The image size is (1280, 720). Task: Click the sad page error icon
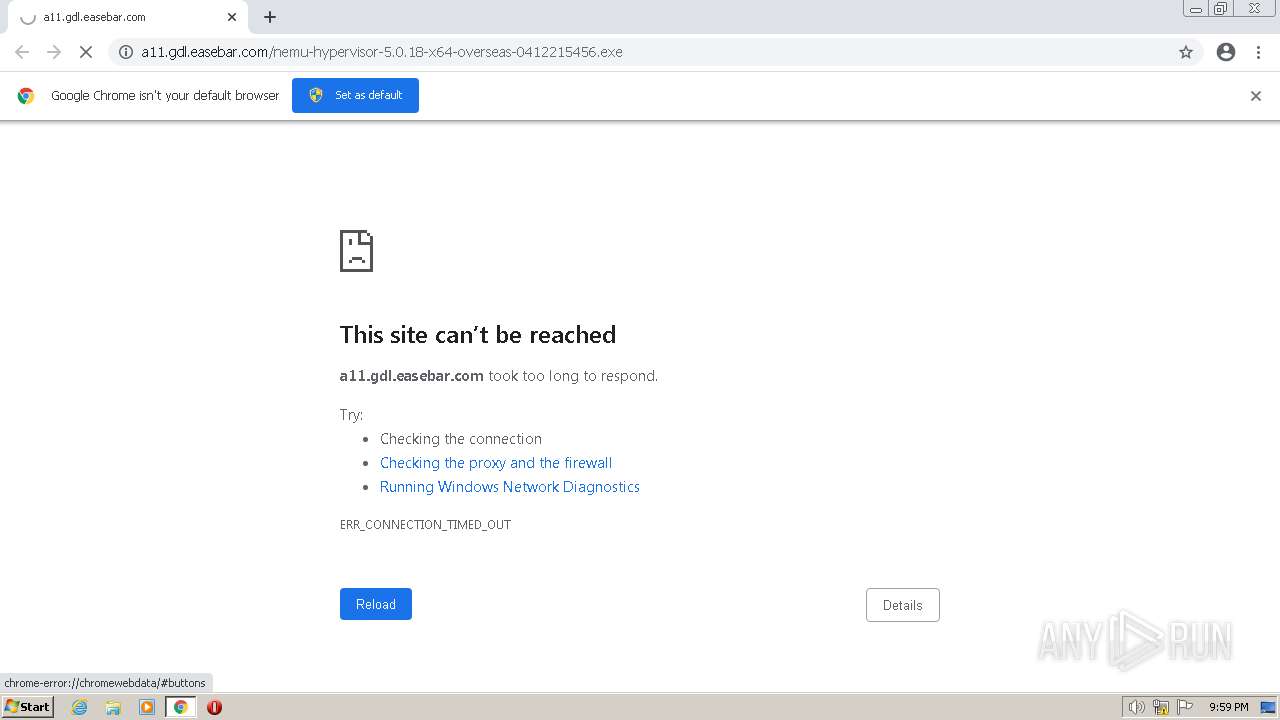356,251
